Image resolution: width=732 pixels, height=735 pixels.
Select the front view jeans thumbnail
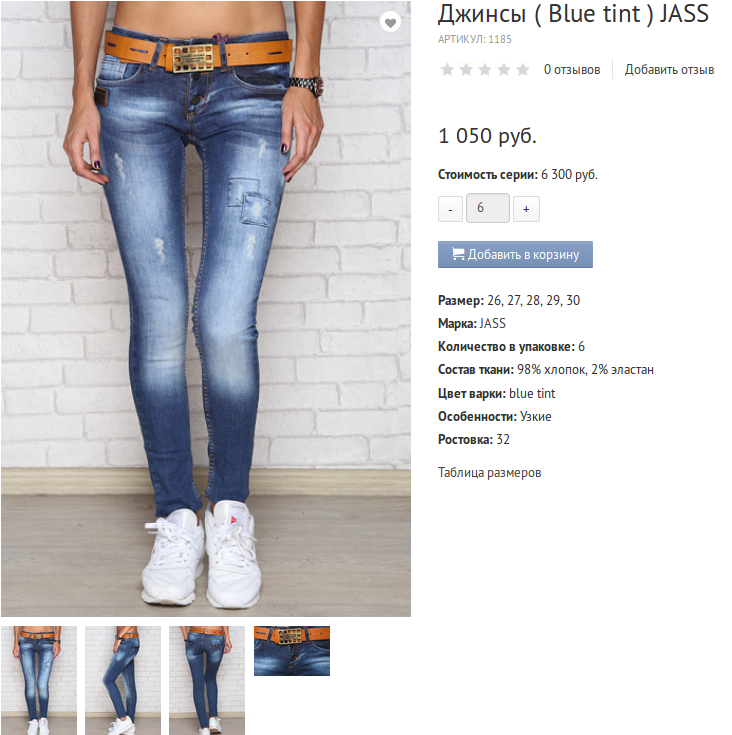tap(39, 680)
